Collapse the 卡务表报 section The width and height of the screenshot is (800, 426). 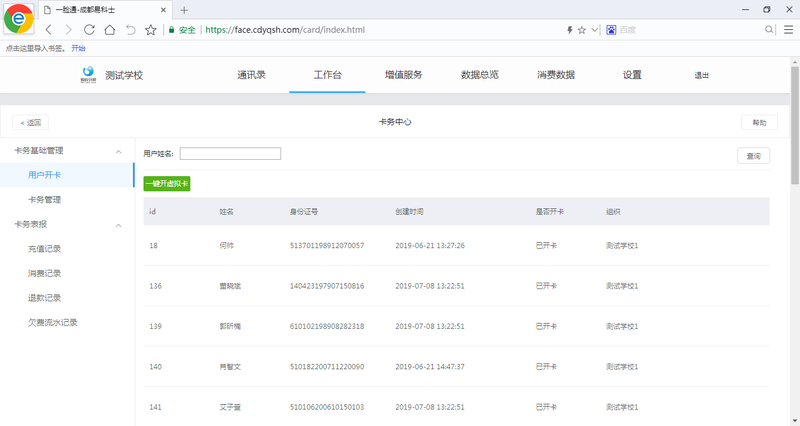pos(119,225)
